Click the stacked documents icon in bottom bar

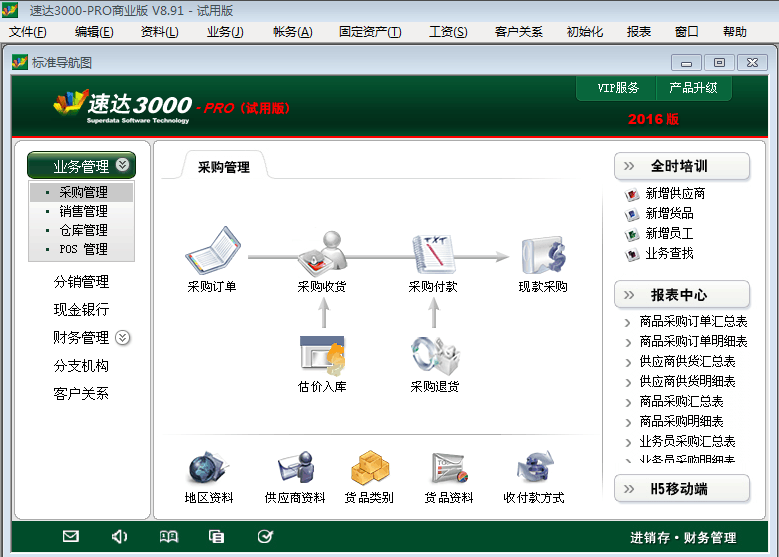point(216,536)
